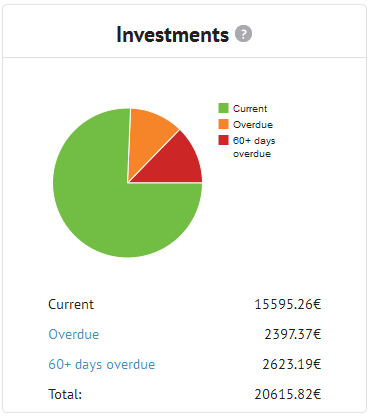Image resolution: width=370 pixels, height=416 pixels.
Task: Click the green Current legend swatch
Action: tap(223, 108)
